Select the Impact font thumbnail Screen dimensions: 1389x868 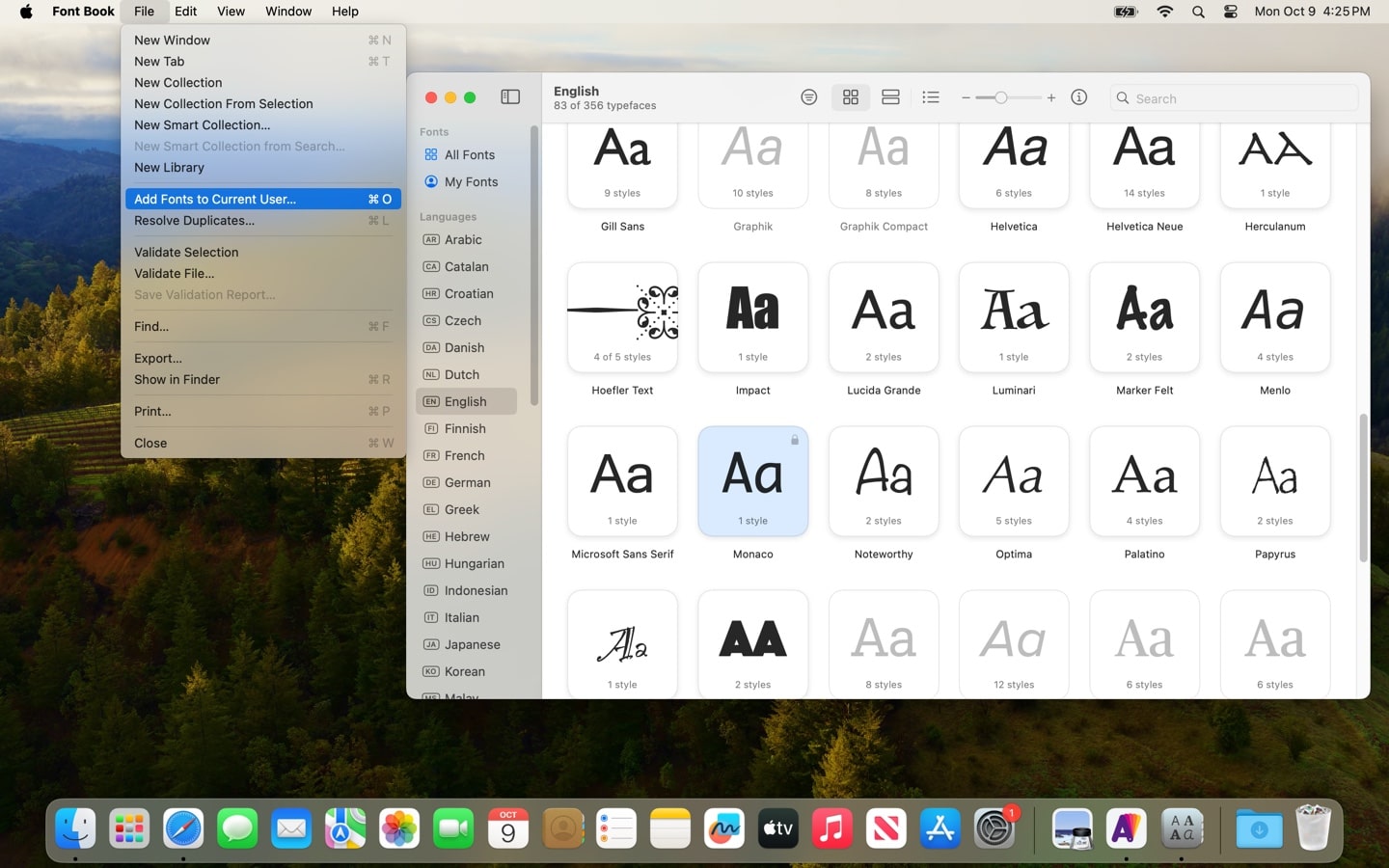coord(753,317)
